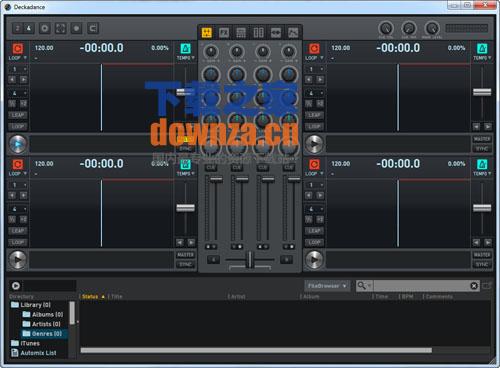Toggle fullscreen with the corner-brackets icon
Image resolution: width=500 pixels, height=368 pixels.
tap(61, 28)
